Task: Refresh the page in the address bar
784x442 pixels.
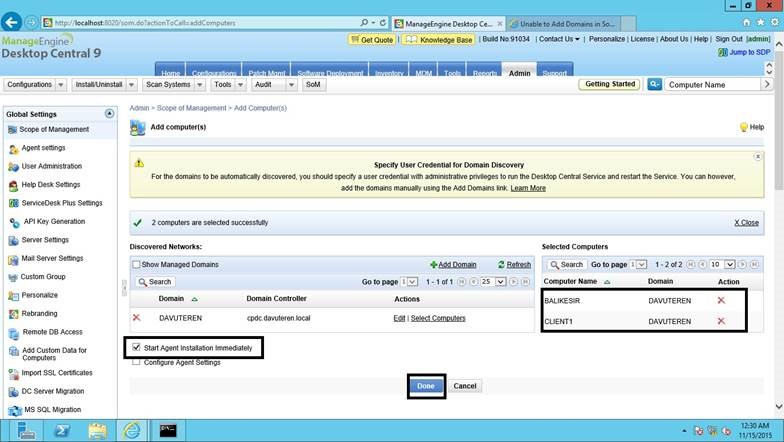Action: click(382, 22)
